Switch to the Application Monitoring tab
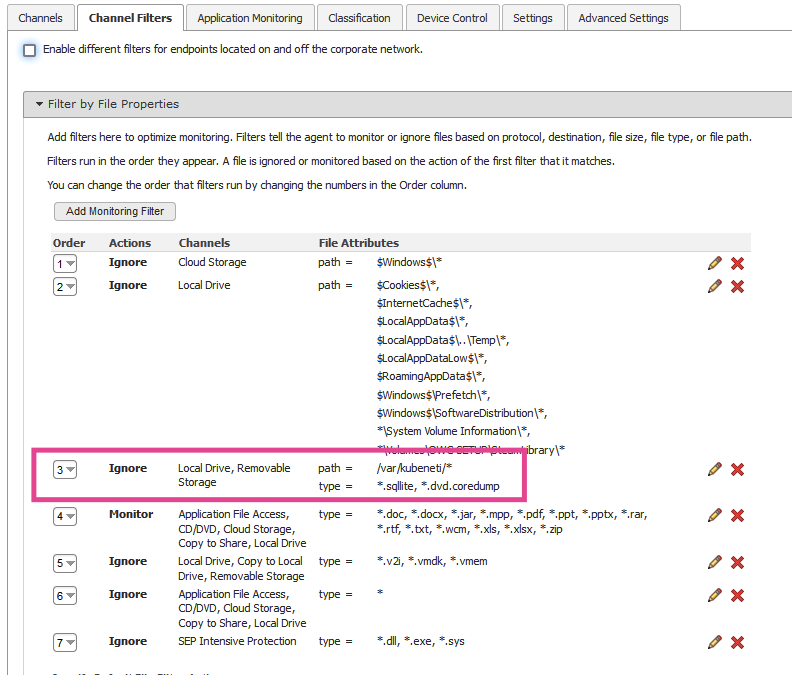 tap(249, 18)
